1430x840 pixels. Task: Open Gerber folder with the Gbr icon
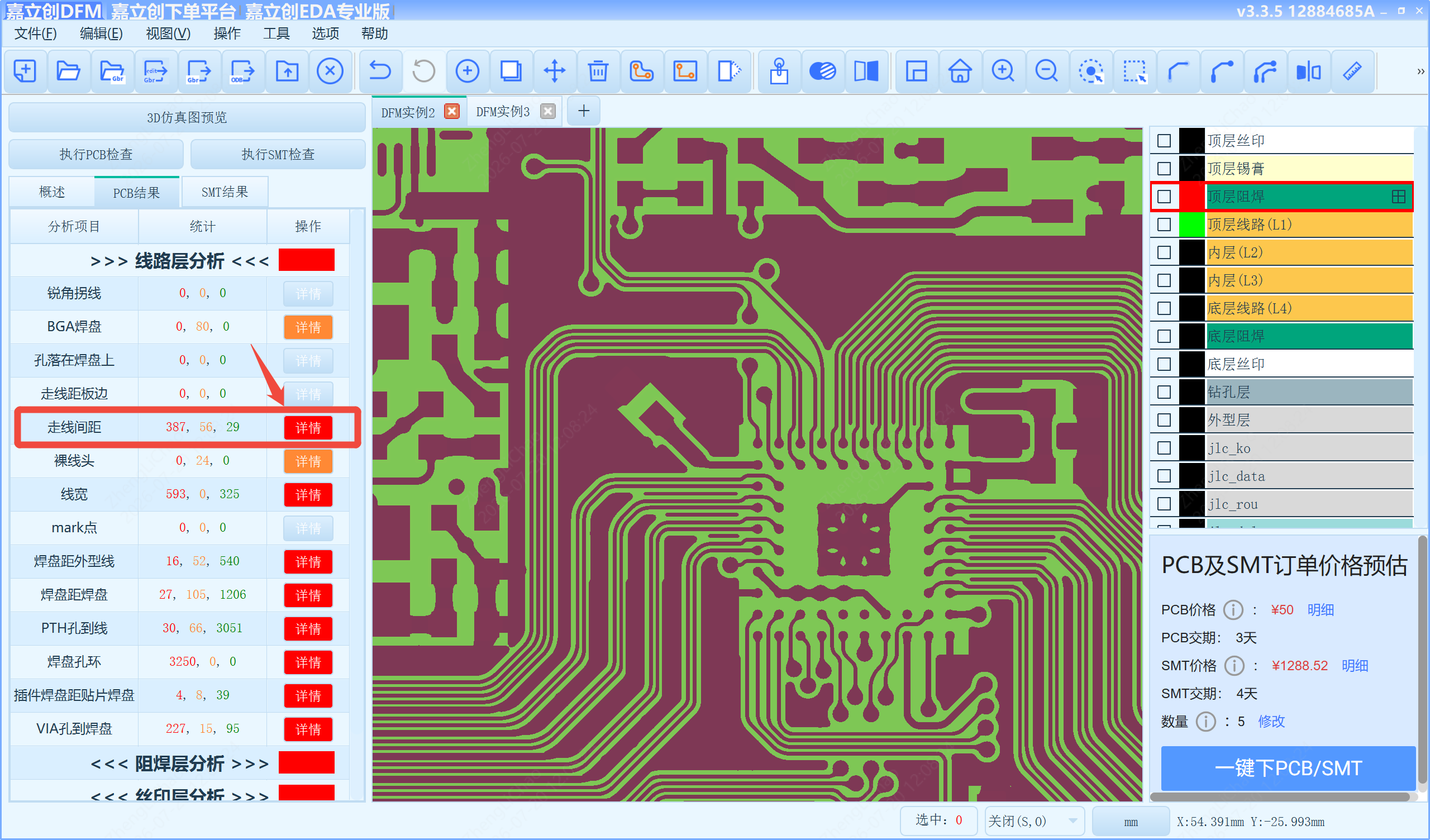pyautogui.click(x=112, y=71)
